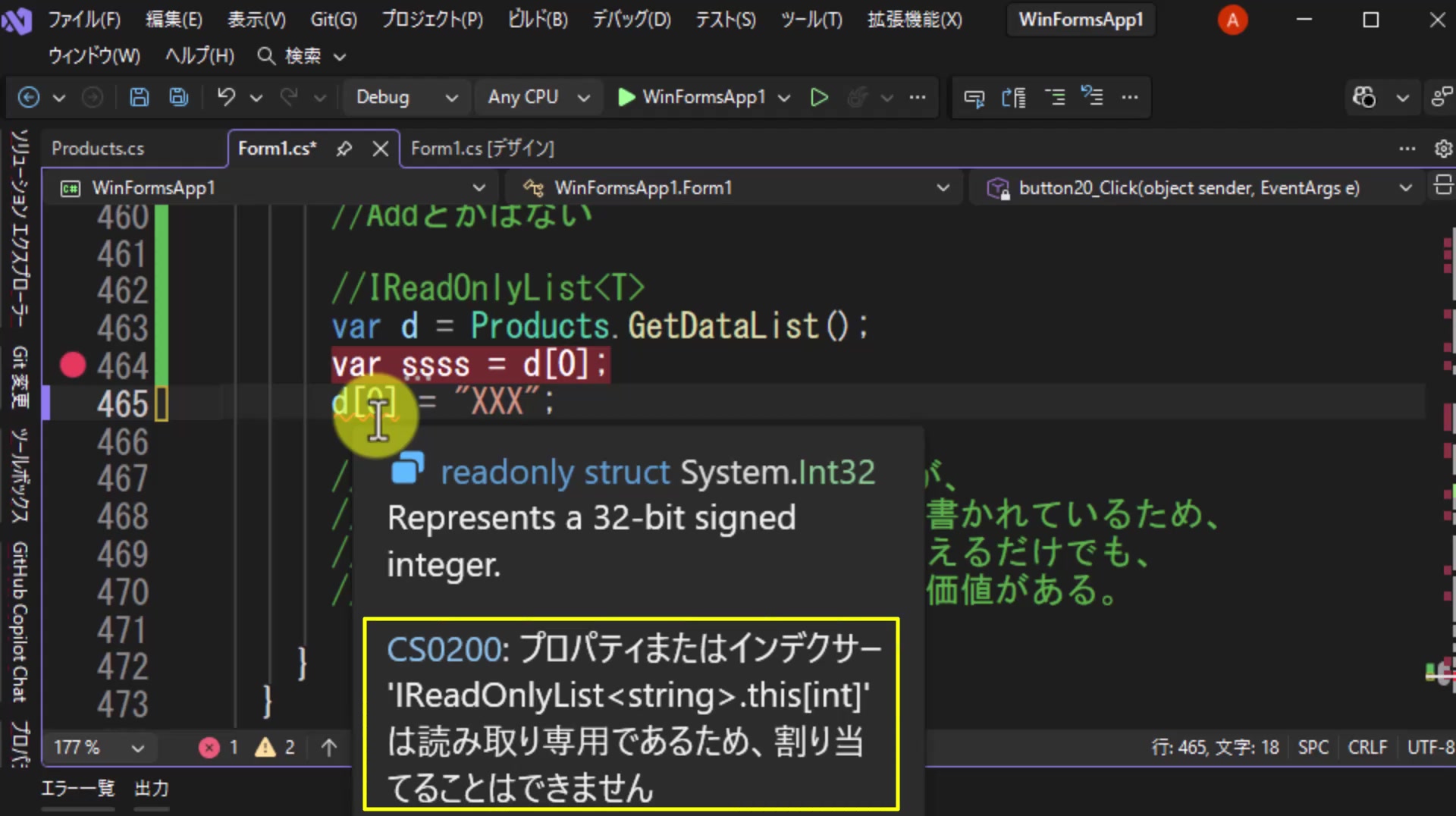Screen dimensions: 1456x816
Task: Open the エラー一覧 panel tab
Action: [x=77, y=789]
